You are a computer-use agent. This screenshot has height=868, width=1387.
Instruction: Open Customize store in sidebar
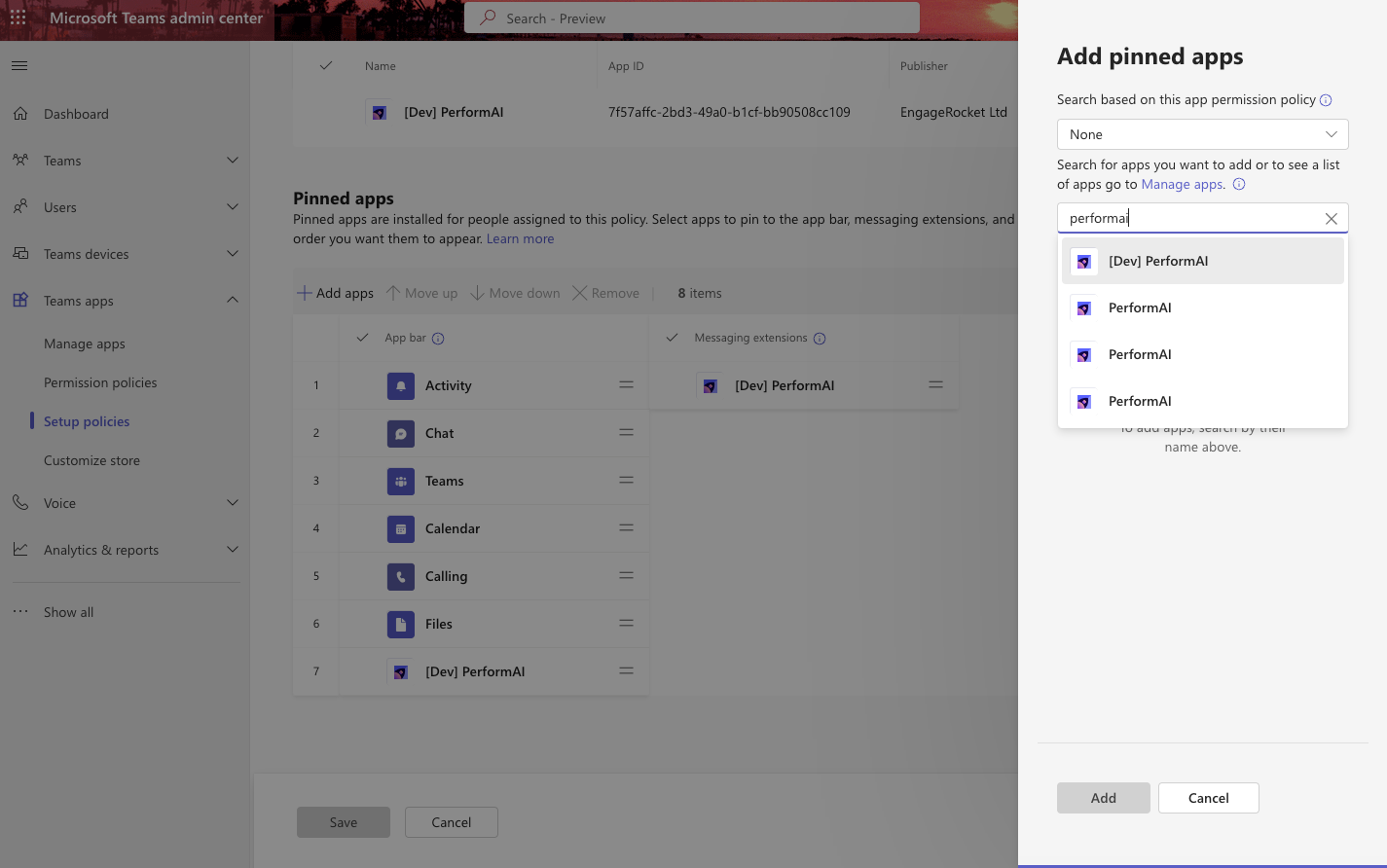pos(91,460)
